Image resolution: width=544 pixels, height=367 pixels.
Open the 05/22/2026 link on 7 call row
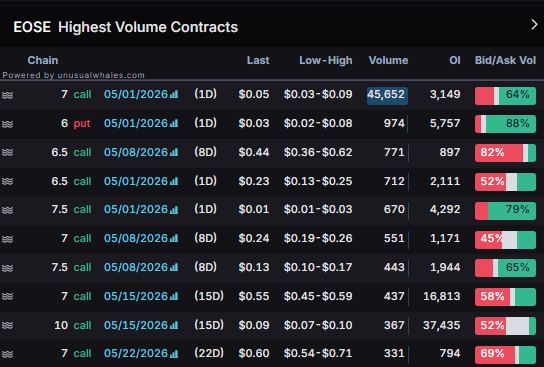[x=136, y=353]
